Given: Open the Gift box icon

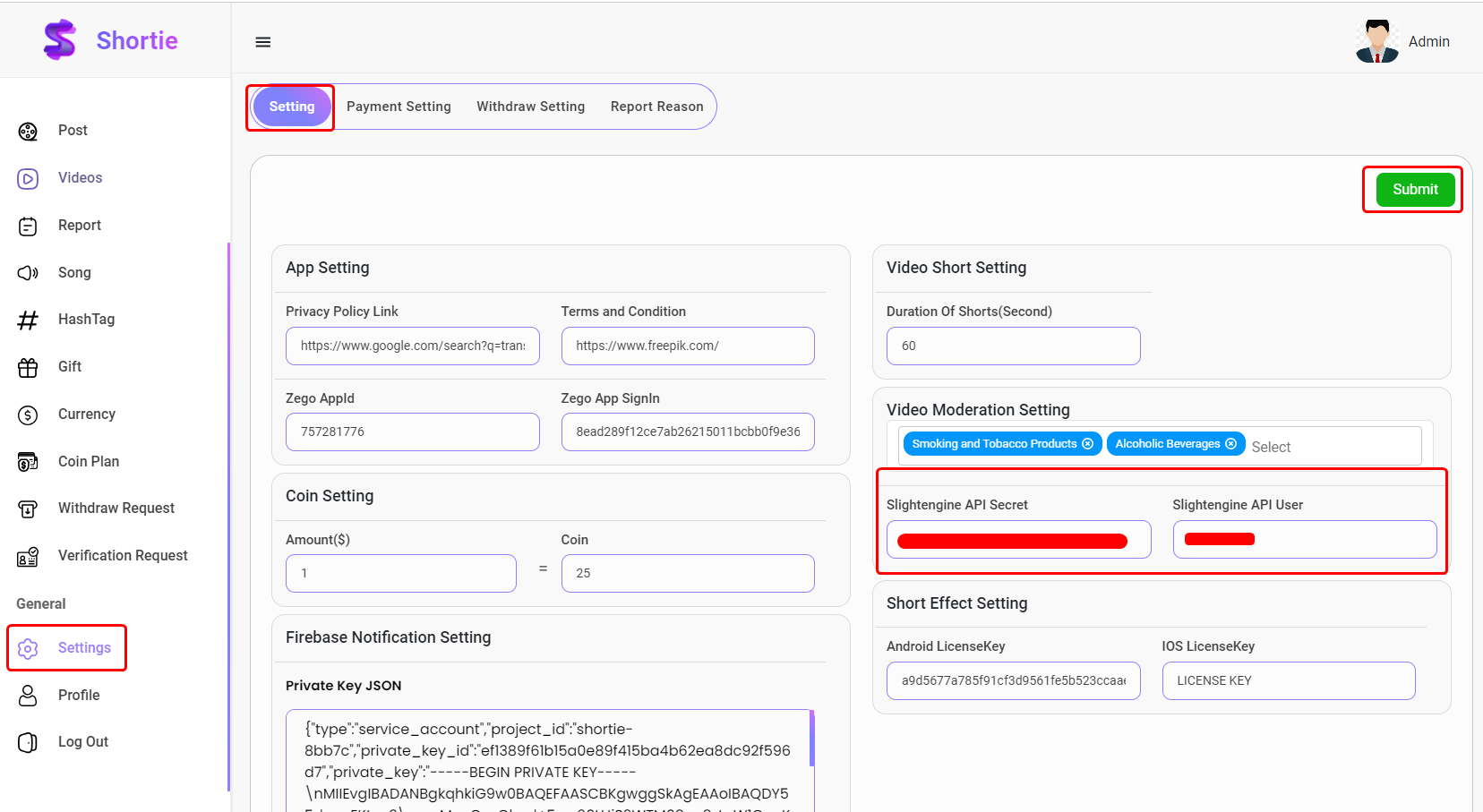Looking at the screenshot, I should [28, 367].
